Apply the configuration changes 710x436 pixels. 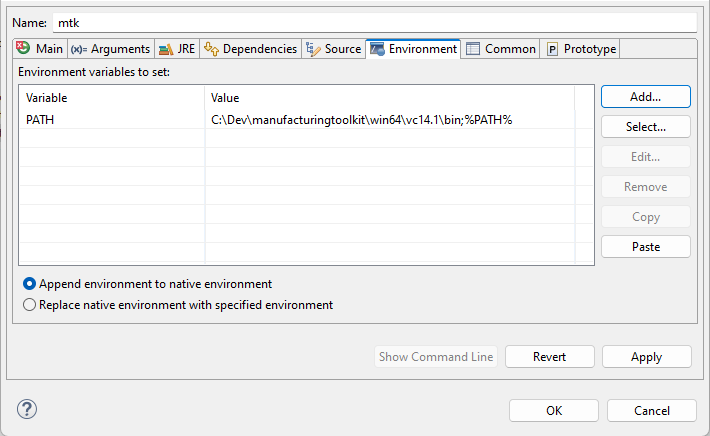tap(645, 357)
